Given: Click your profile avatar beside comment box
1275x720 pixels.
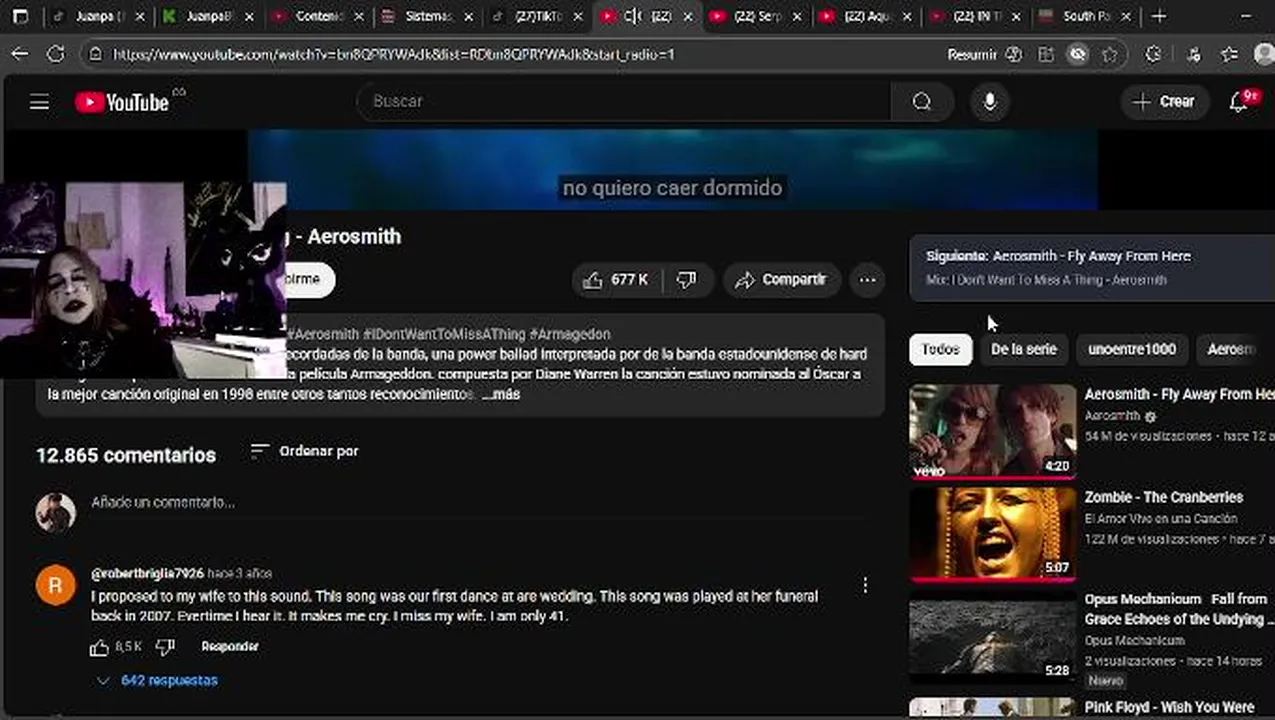Looking at the screenshot, I should tap(56, 512).
